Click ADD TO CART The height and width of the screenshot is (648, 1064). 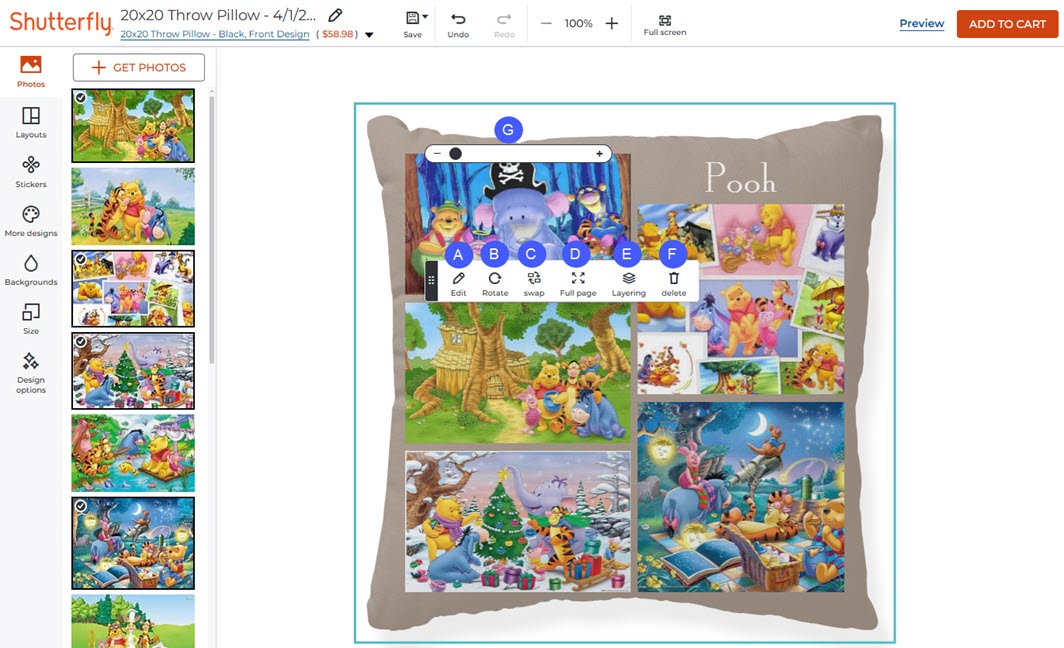click(1007, 24)
